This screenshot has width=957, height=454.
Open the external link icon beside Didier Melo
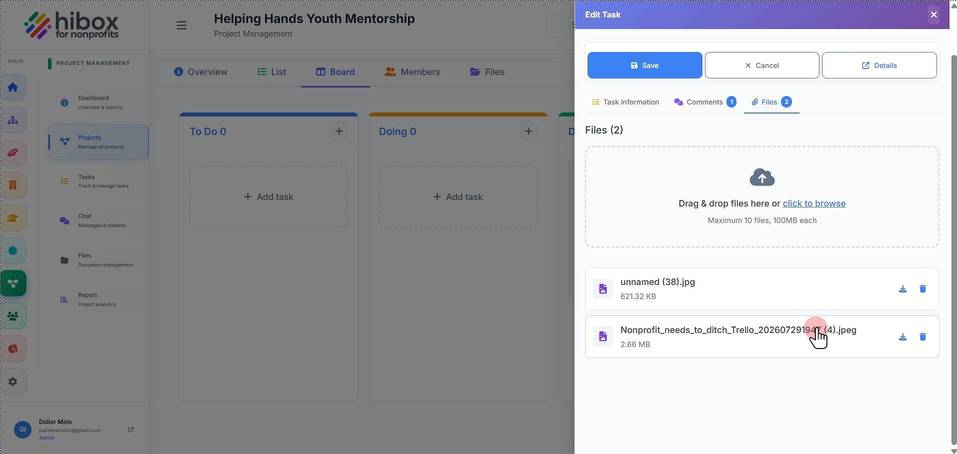point(131,430)
